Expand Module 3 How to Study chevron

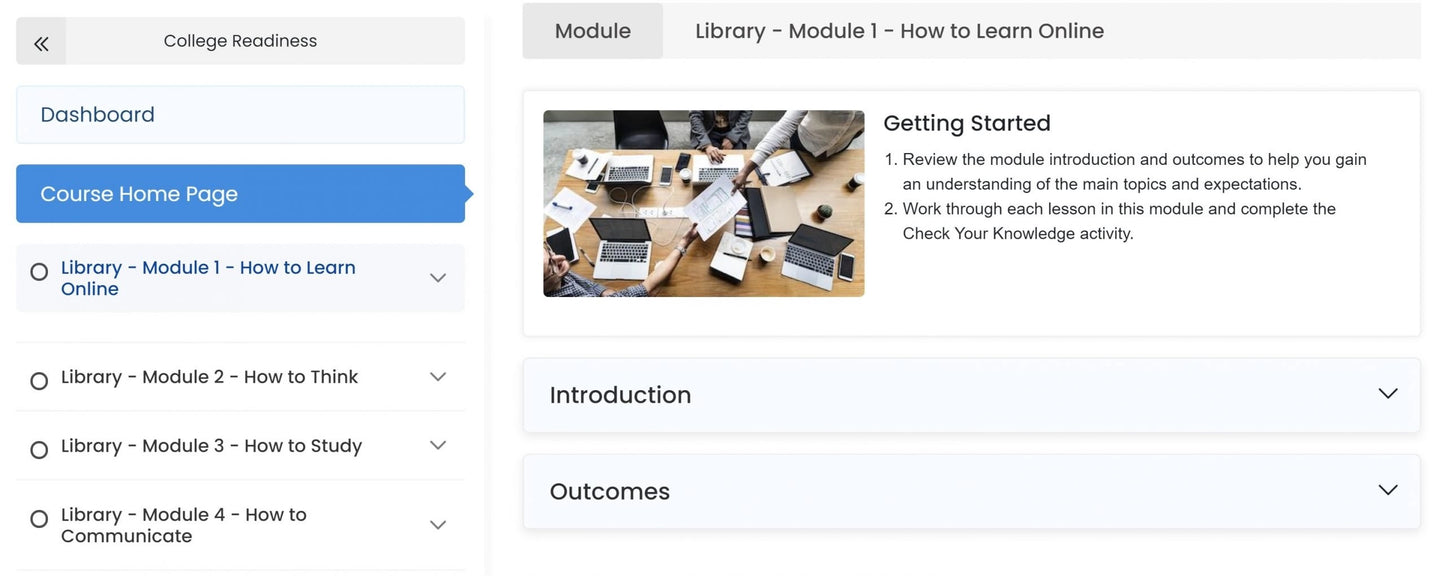point(437,446)
